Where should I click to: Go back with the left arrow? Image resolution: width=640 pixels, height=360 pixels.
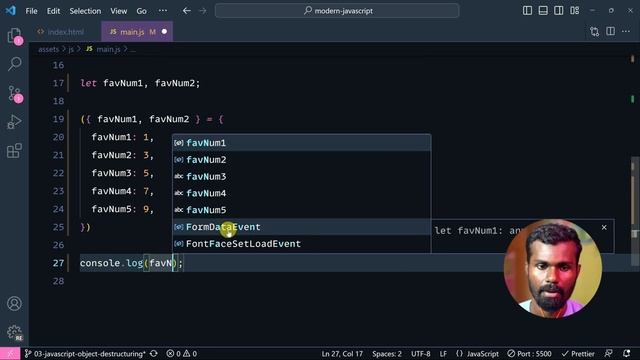click(187, 11)
